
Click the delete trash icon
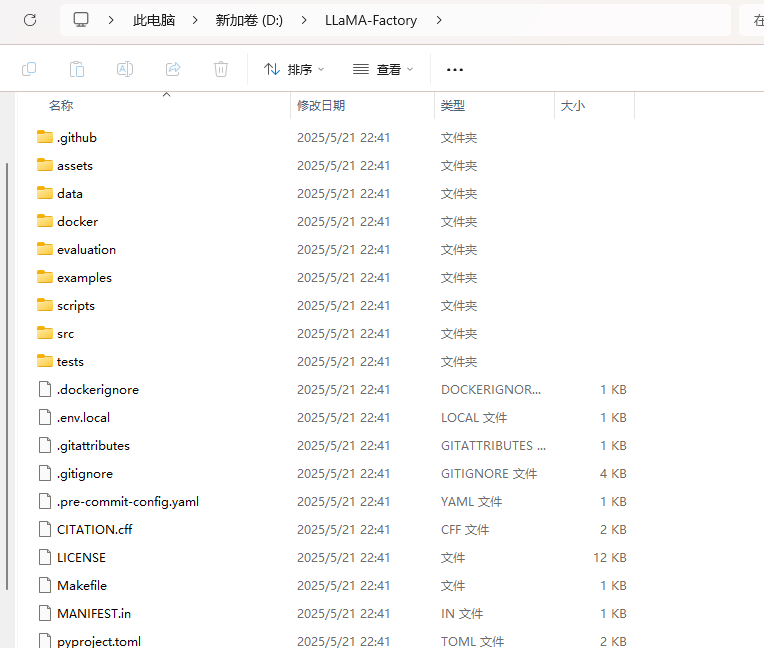coord(221,69)
